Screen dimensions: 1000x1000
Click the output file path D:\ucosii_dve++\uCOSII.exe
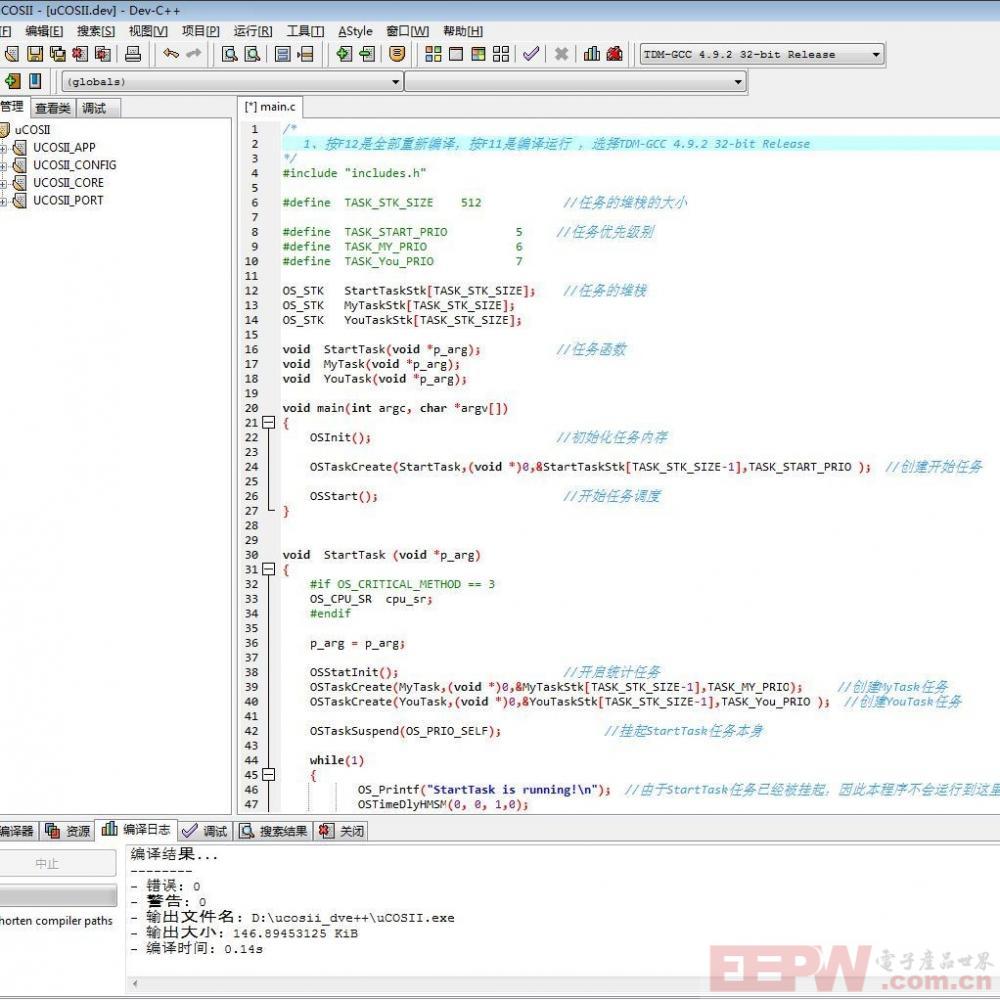click(x=353, y=918)
